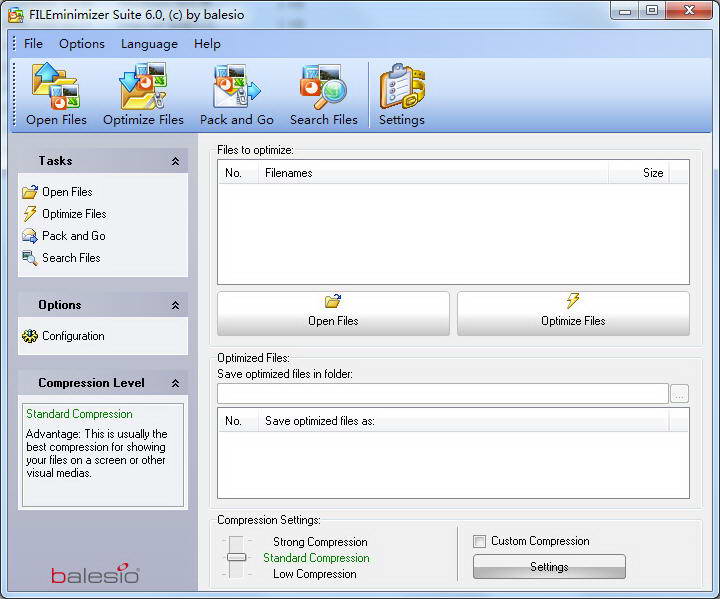Click the Search Files toolbar icon
The width and height of the screenshot is (720, 599).
click(323, 86)
